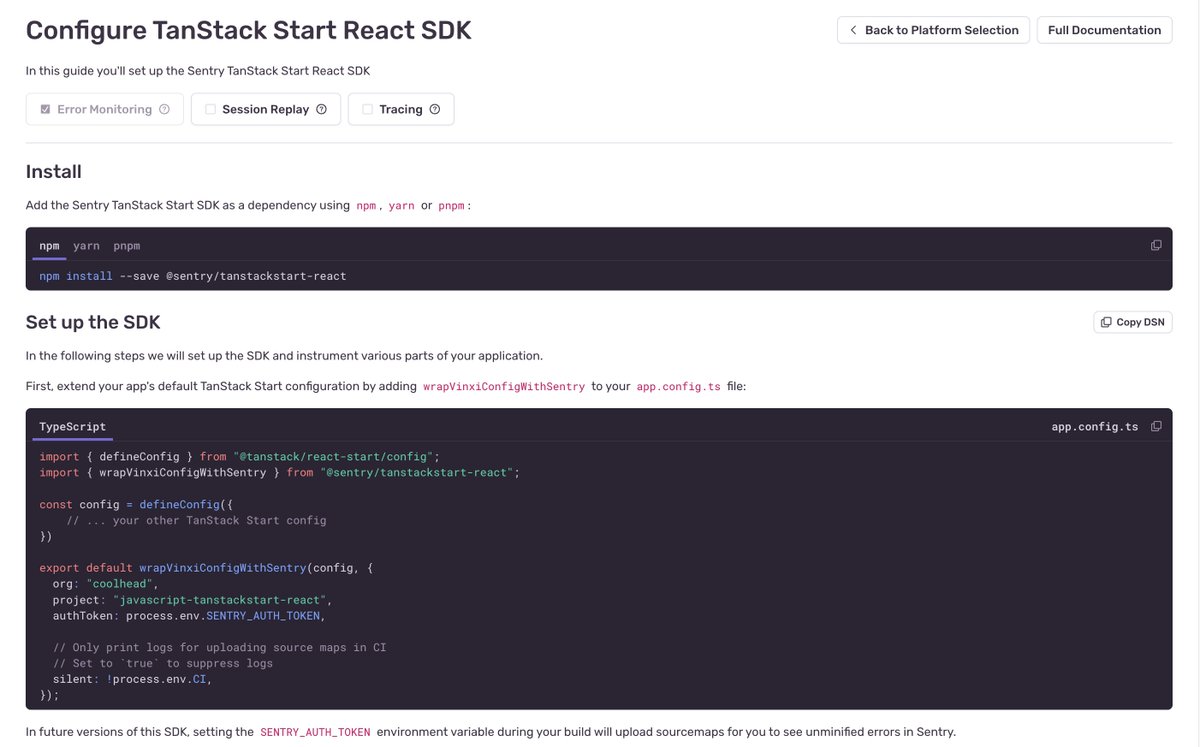Toggle the Error Monitoring checkbox

[x=45, y=109]
